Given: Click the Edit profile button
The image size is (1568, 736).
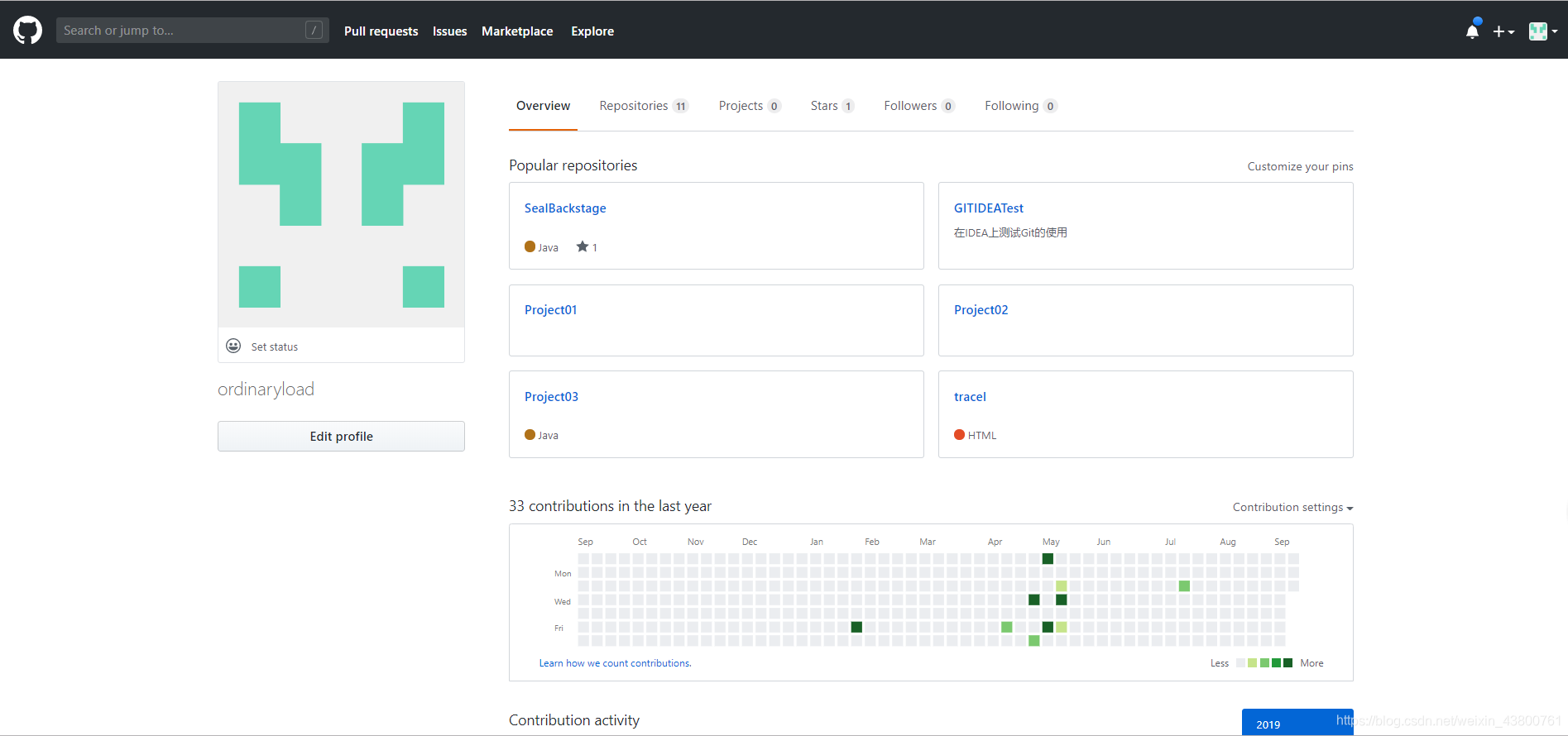Looking at the screenshot, I should [341, 436].
